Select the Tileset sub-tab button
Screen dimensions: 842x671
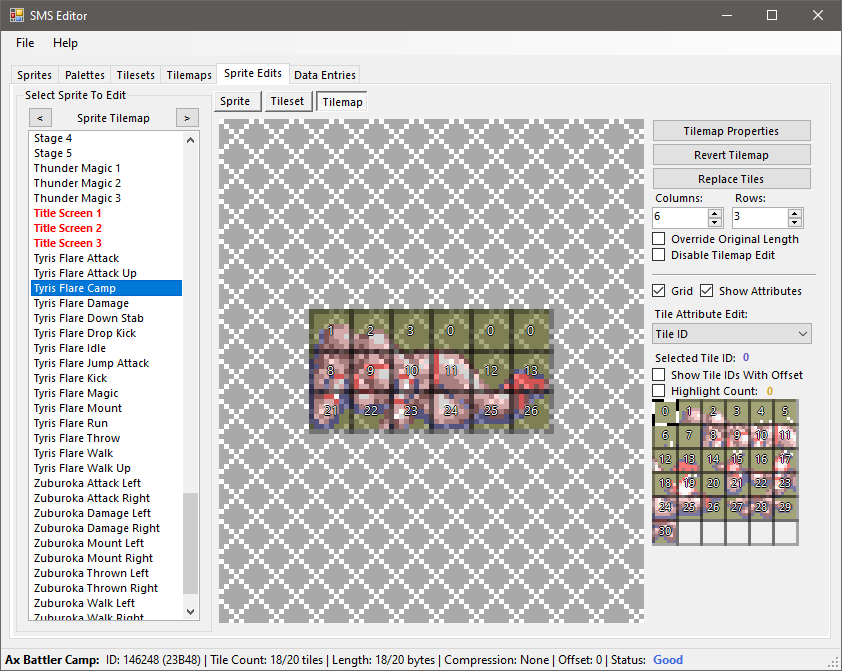pyautogui.click(x=287, y=101)
